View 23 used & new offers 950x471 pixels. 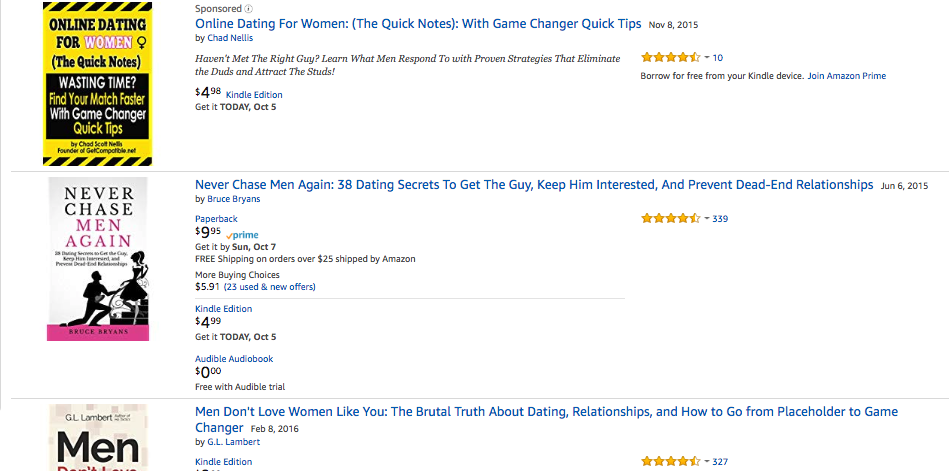coord(270,287)
